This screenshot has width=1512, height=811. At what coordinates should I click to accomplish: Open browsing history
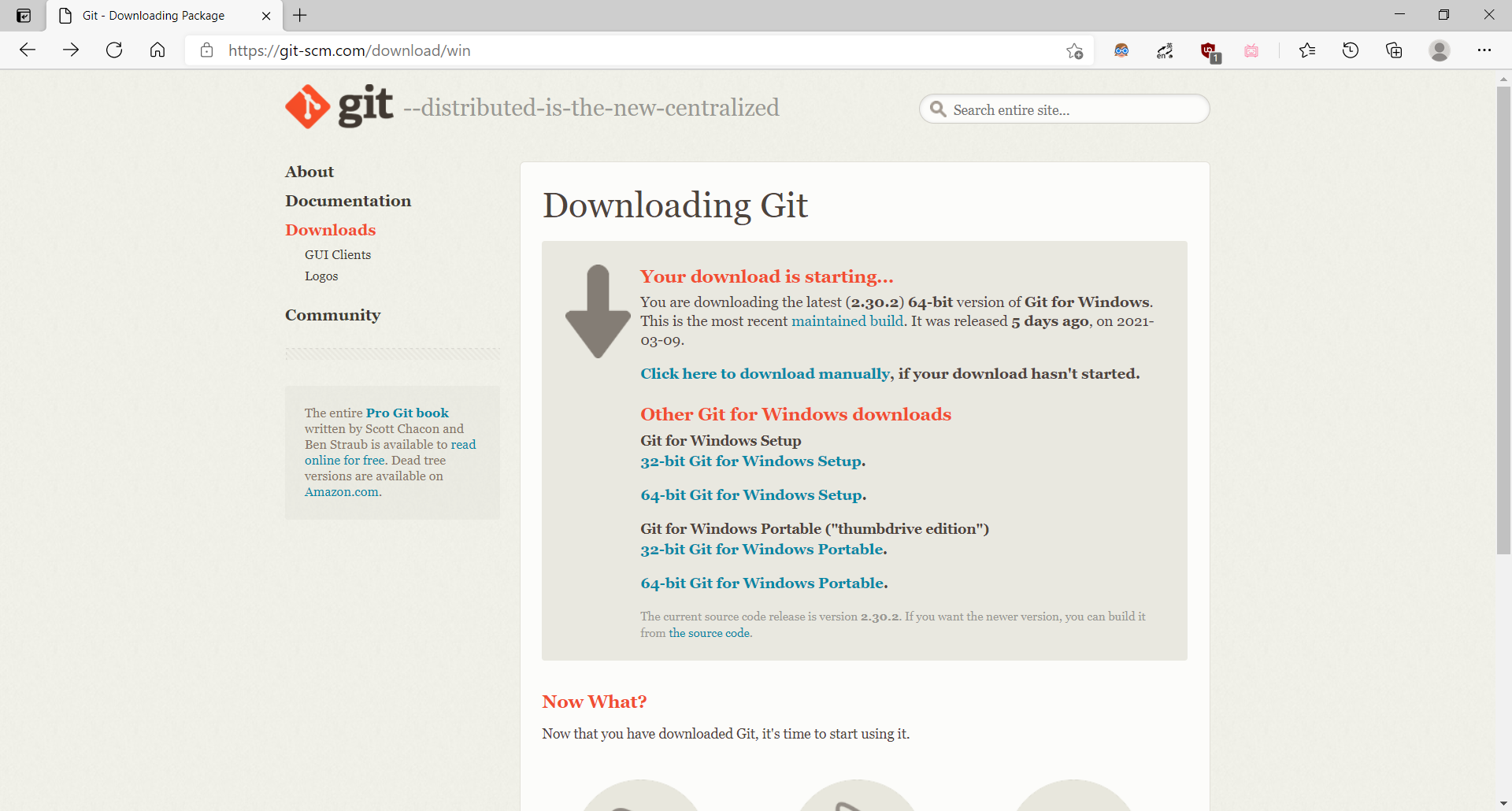1350,50
